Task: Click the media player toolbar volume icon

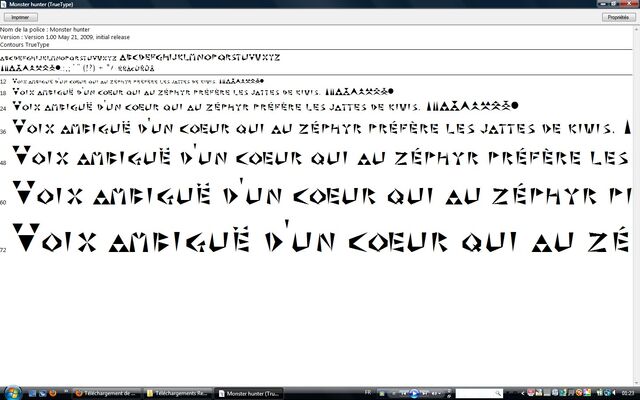Action: (434, 393)
